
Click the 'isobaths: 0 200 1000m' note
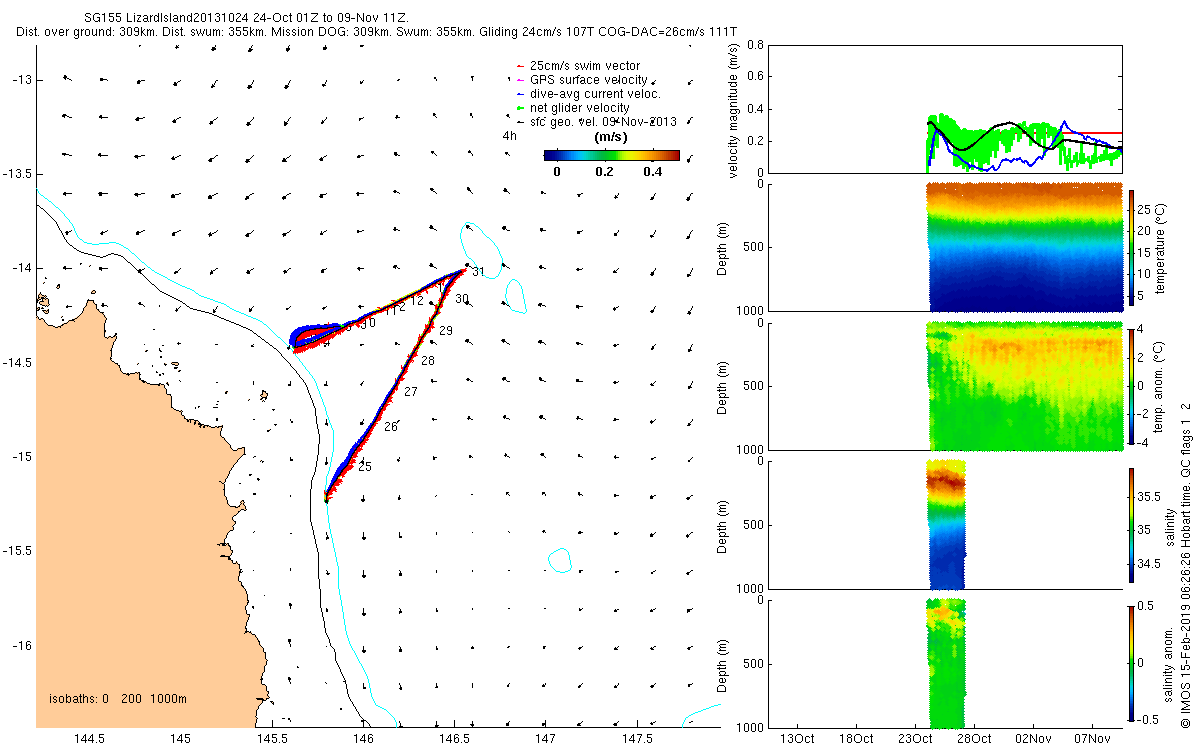pyautogui.click(x=118, y=698)
